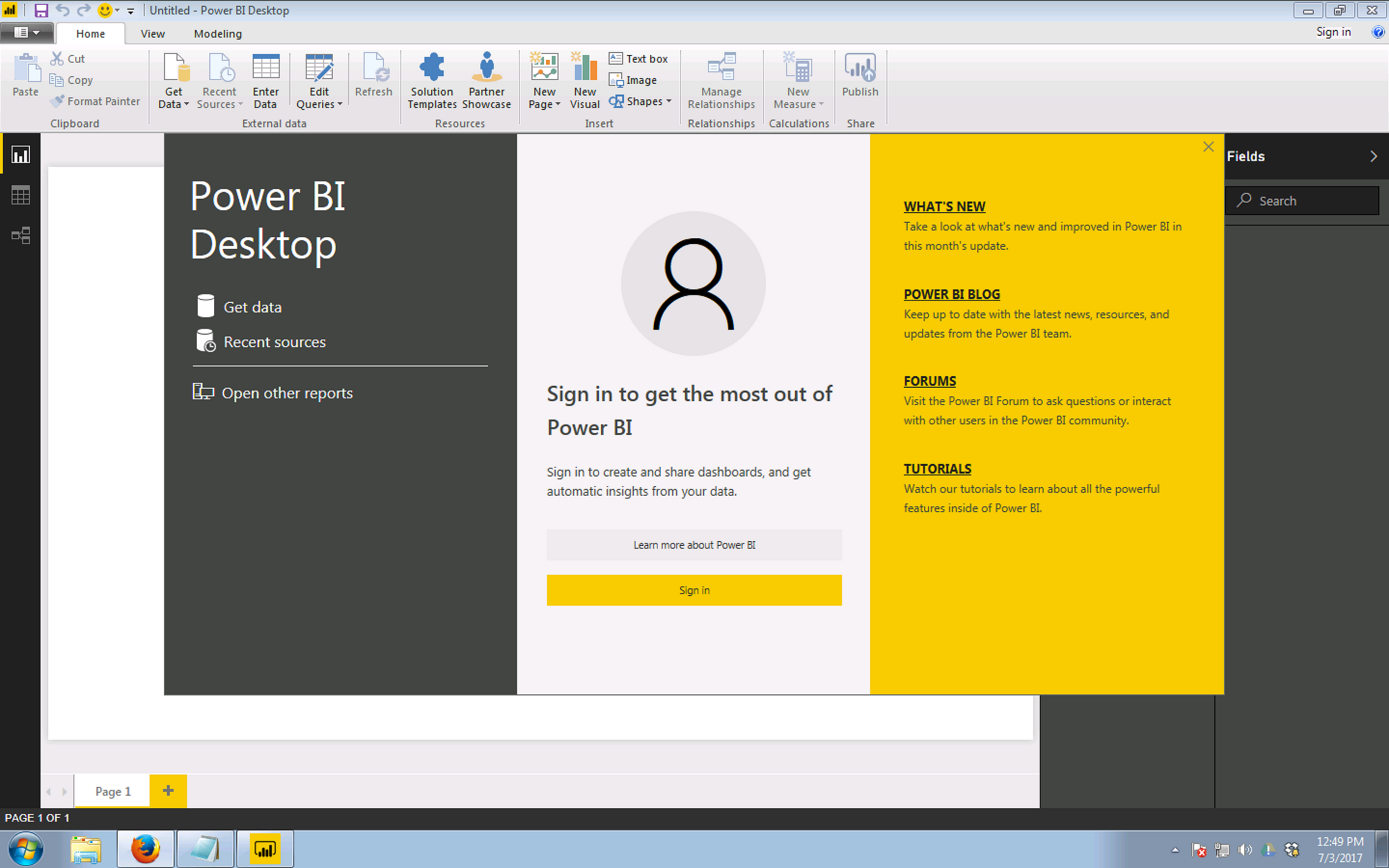The image size is (1389, 868).
Task: Open the Recent Sources ribbon button
Action: (220, 80)
